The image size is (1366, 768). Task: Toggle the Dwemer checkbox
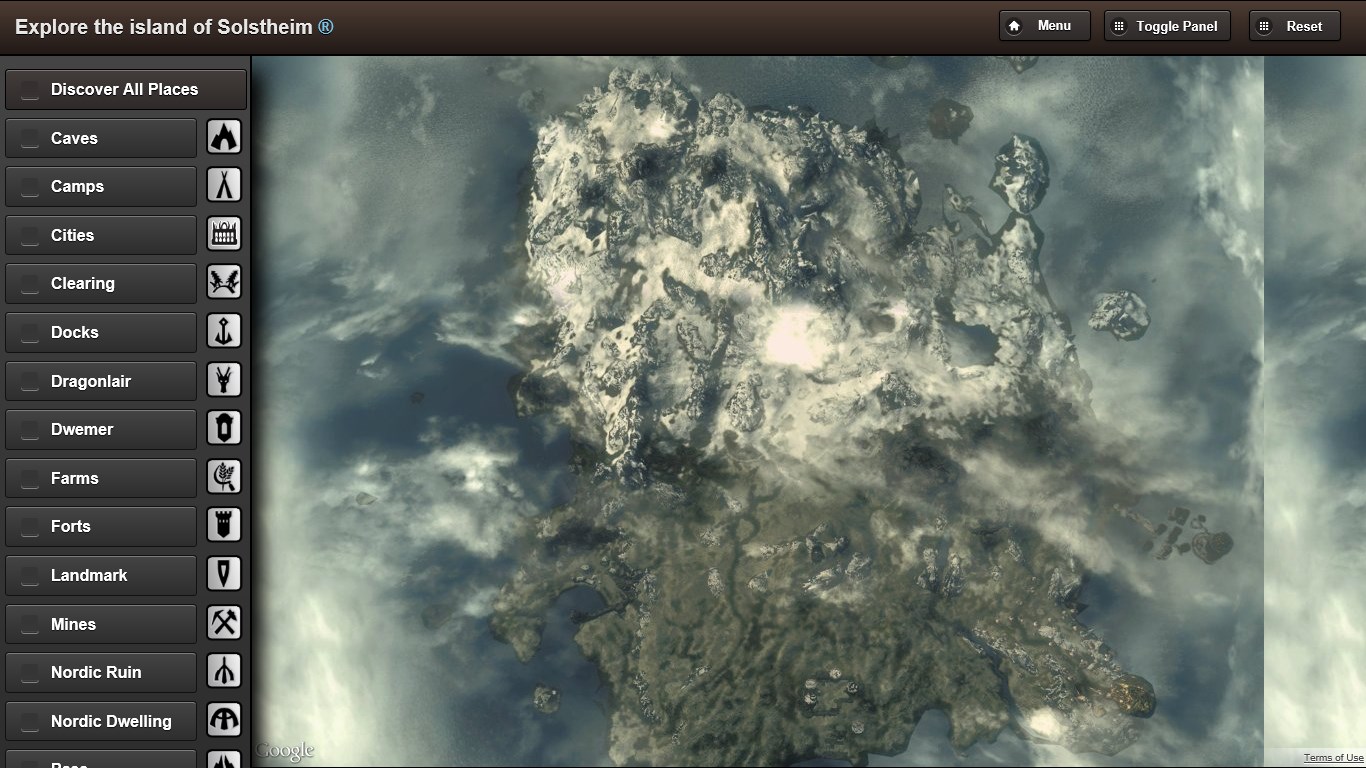point(30,430)
